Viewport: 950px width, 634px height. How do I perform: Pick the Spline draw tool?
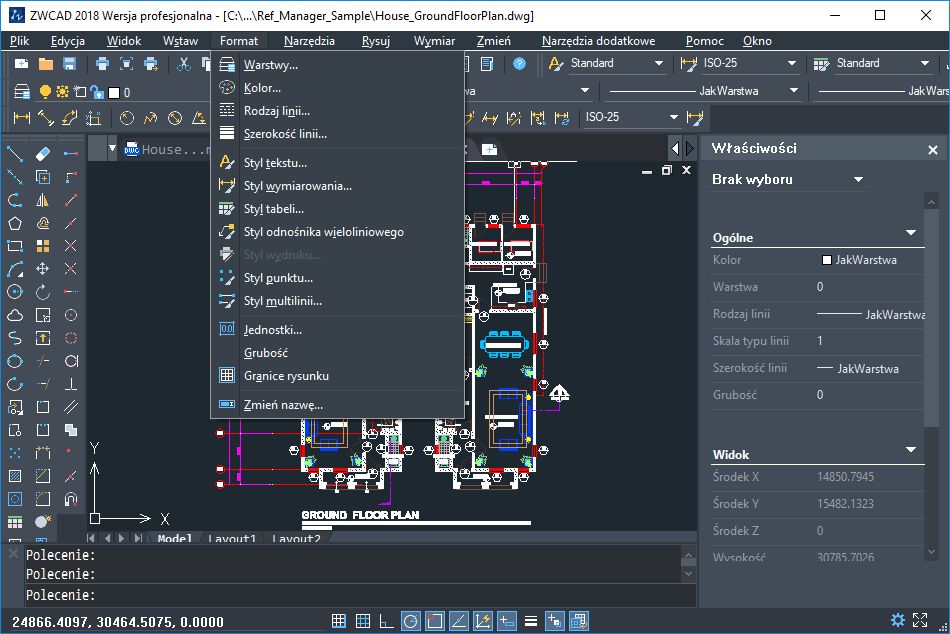tap(15, 338)
